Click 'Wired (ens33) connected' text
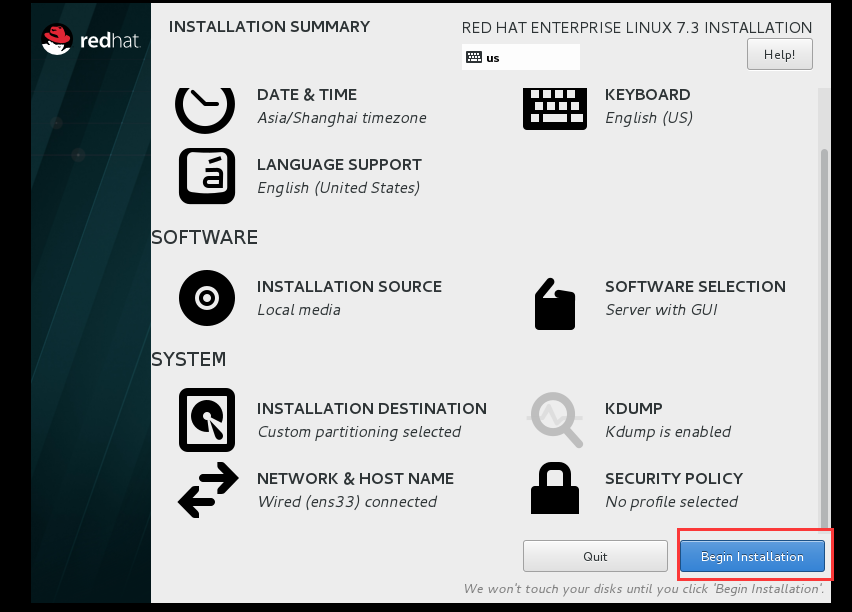Viewport: 852px width, 612px height. [x=347, y=502]
